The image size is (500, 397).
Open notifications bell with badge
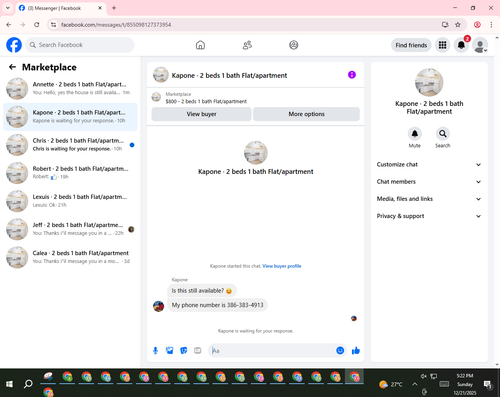pos(461,45)
